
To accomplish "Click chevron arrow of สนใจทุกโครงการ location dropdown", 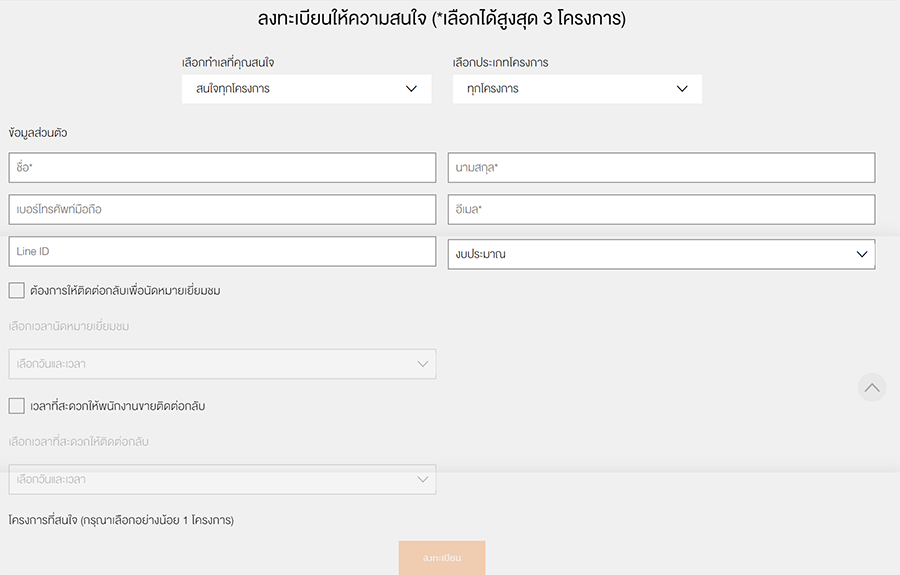I will (x=411, y=89).
